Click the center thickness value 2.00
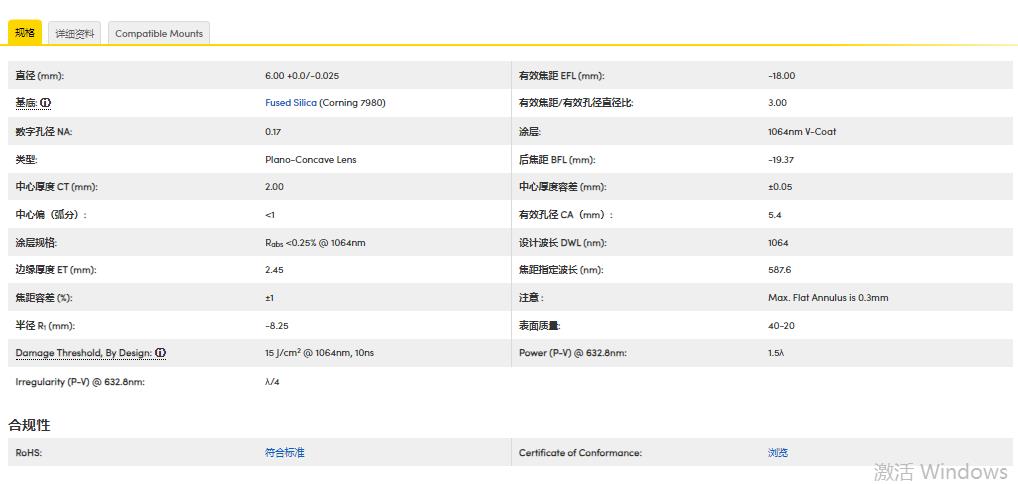The height and width of the screenshot is (484, 1018). click(x=274, y=186)
